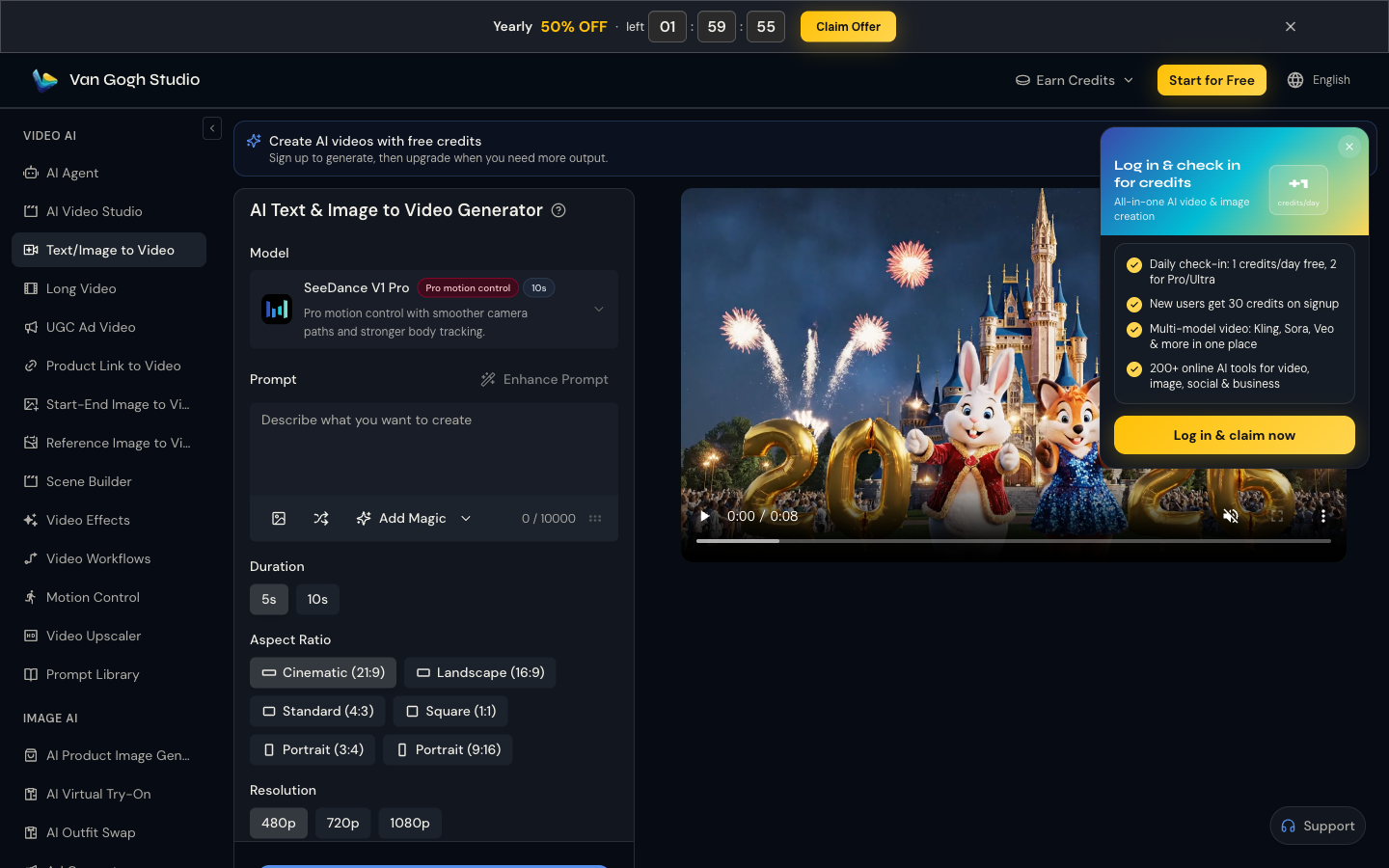Click Log in & claim now
1389x868 pixels.
1234,435
